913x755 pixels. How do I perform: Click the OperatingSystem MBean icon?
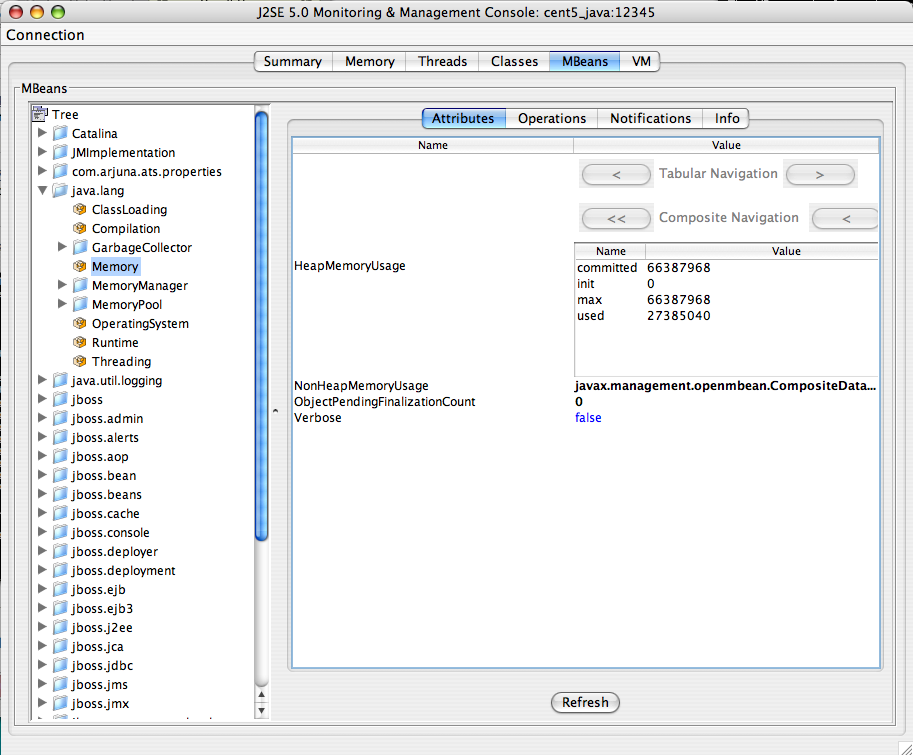pyautogui.click(x=80, y=323)
